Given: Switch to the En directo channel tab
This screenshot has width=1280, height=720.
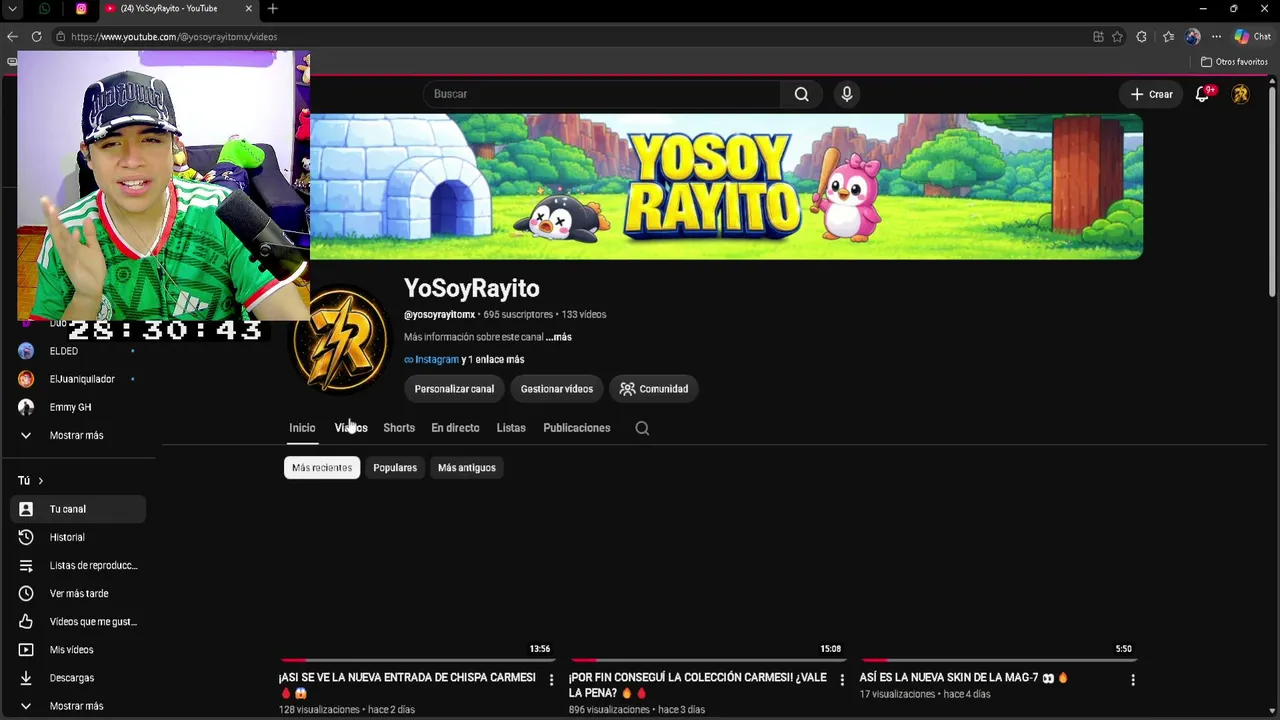Looking at the screenshot, I should point(455,428).
